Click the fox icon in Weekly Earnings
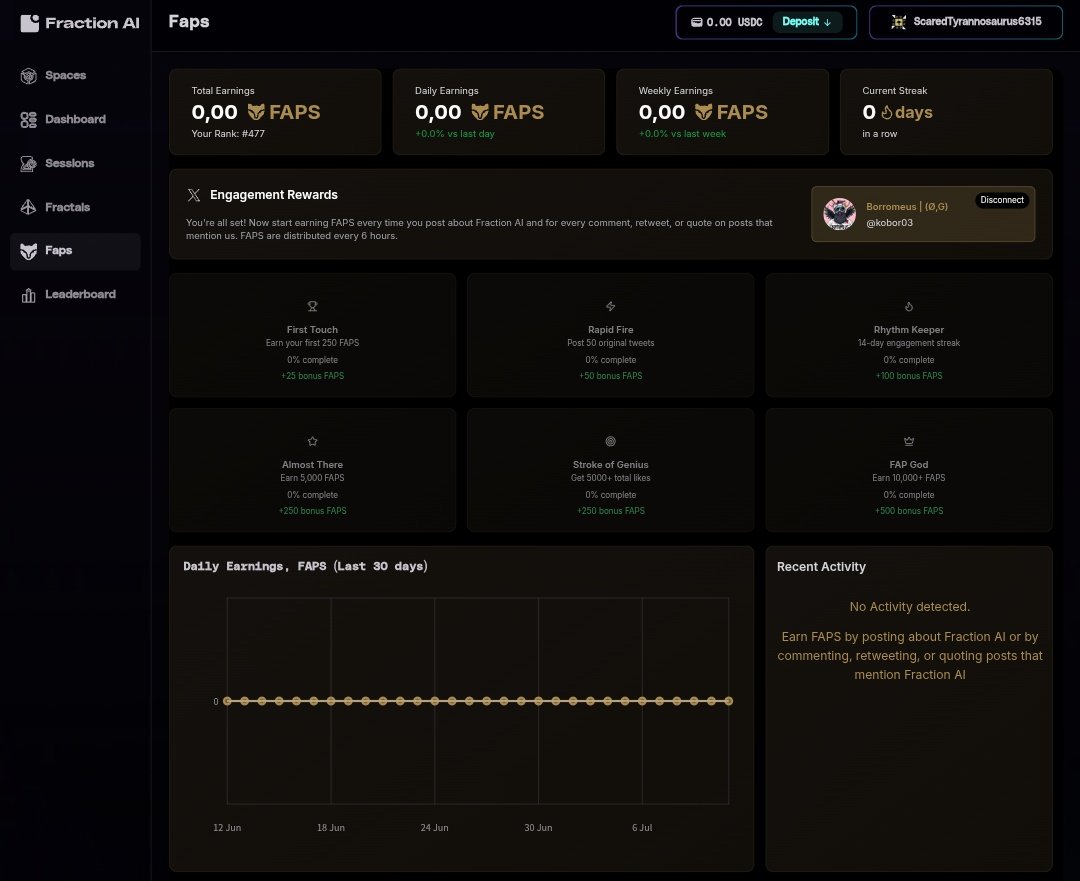The width and height of the screenshot is (1080, 881). 703,112
